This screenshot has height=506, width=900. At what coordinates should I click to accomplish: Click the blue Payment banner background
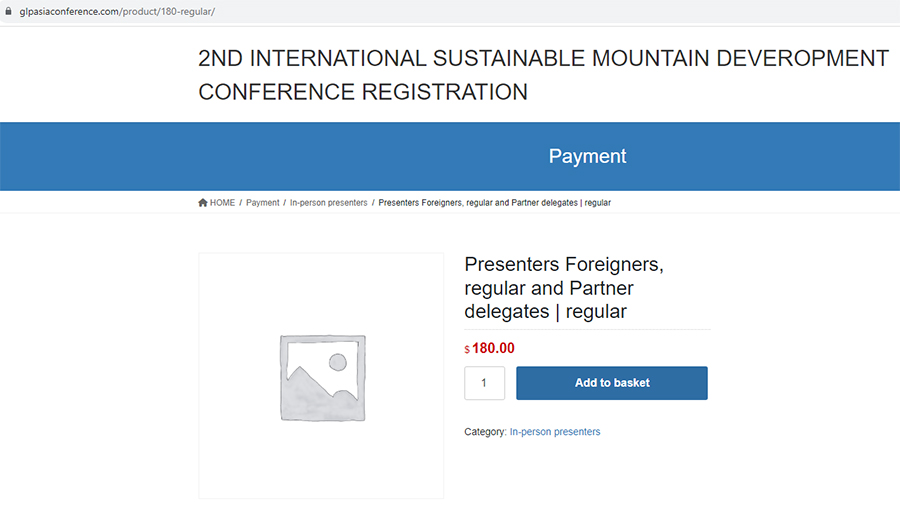click(287, 156)
